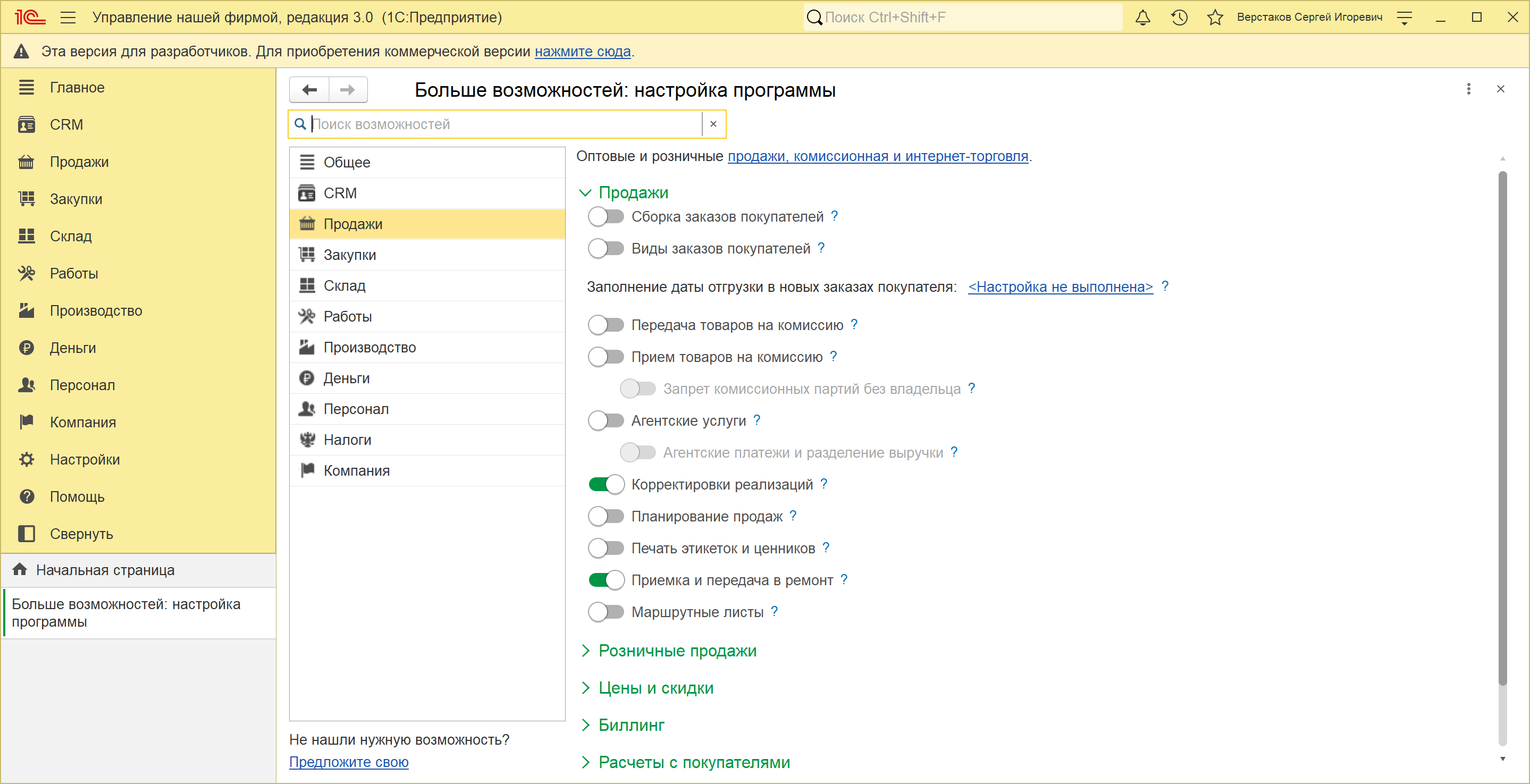Select Налоги in settings category list
Viewport: 1530px width, 784px height.
pos(427,440)
